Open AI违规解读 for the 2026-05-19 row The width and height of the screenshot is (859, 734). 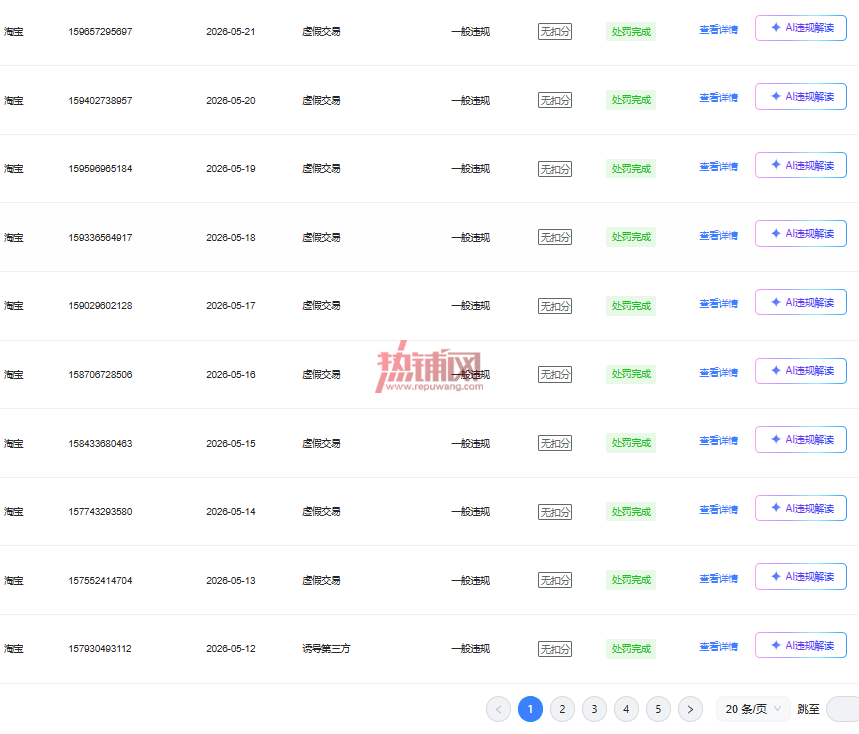pyautogui.click(x=800, y=165)
